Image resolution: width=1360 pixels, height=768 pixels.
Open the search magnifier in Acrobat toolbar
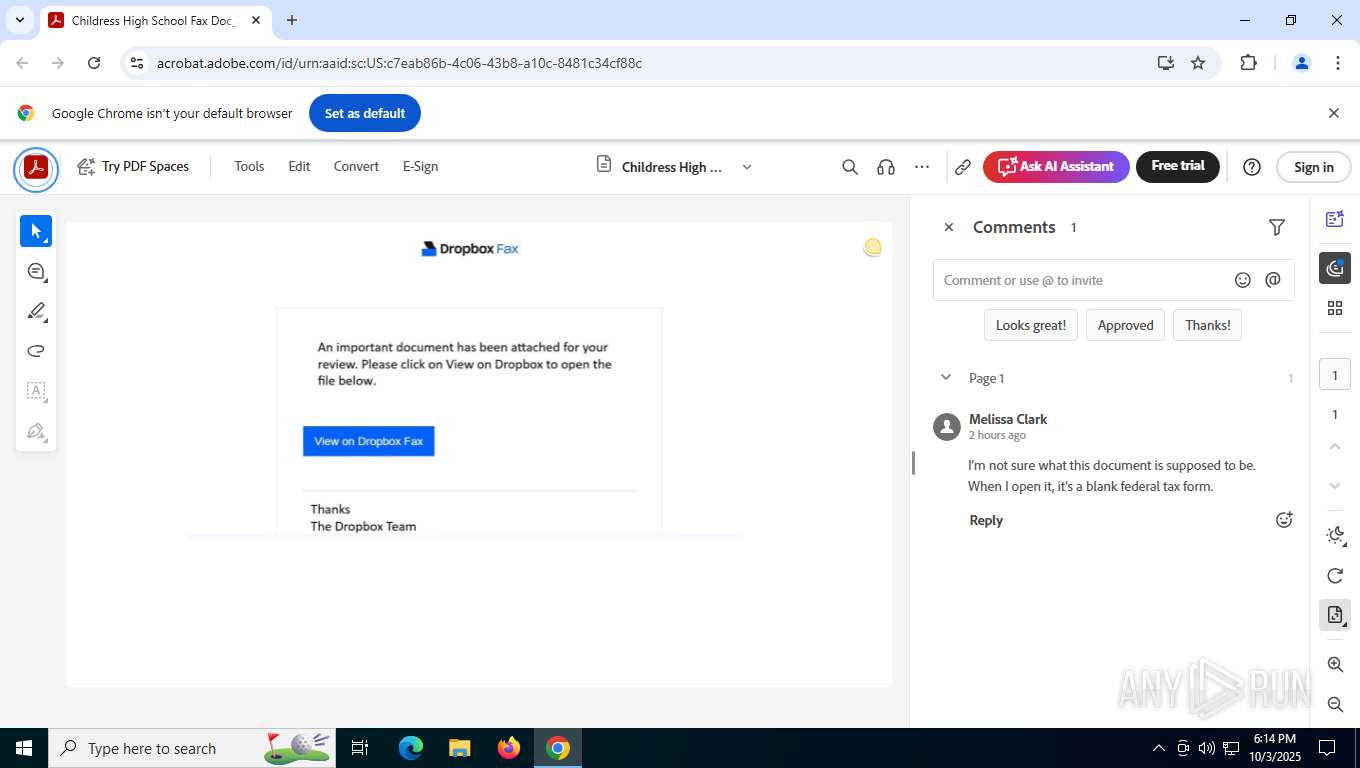tap(850, 167)
